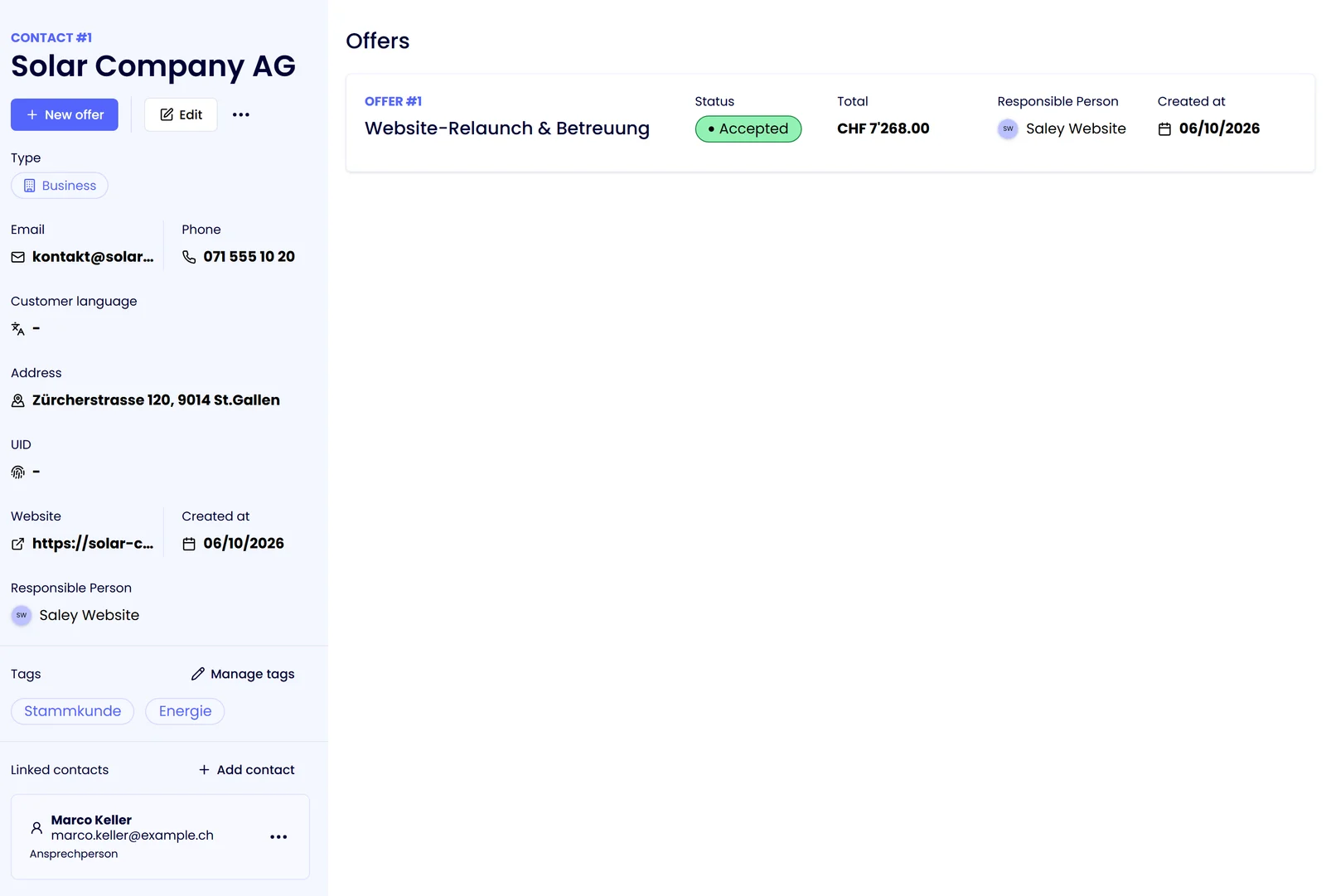
Task: Select the kontakt@solar email address
Action: point(93,257)
